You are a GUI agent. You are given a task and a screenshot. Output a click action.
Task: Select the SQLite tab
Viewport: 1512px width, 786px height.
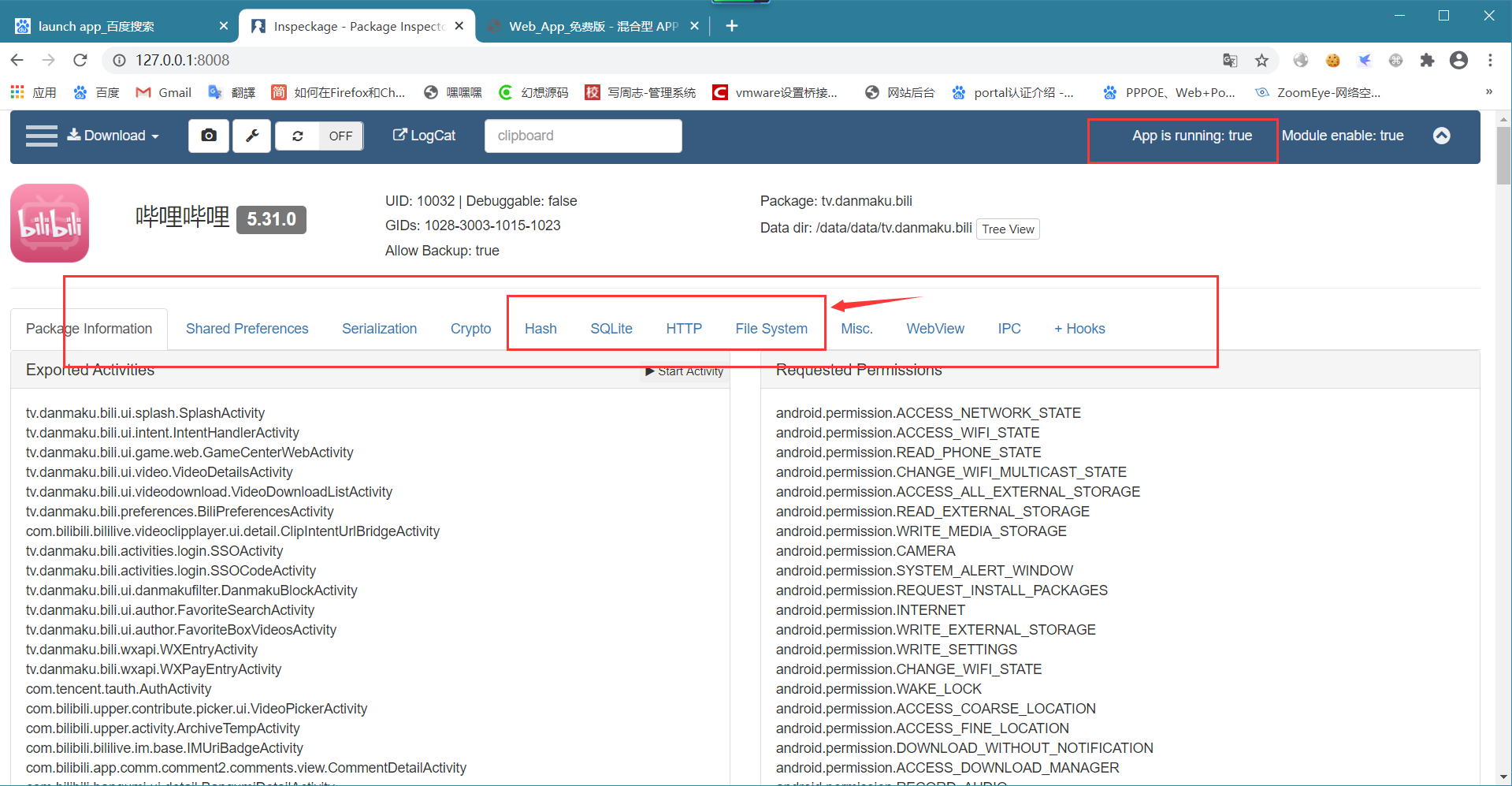[x=611, y=329]
